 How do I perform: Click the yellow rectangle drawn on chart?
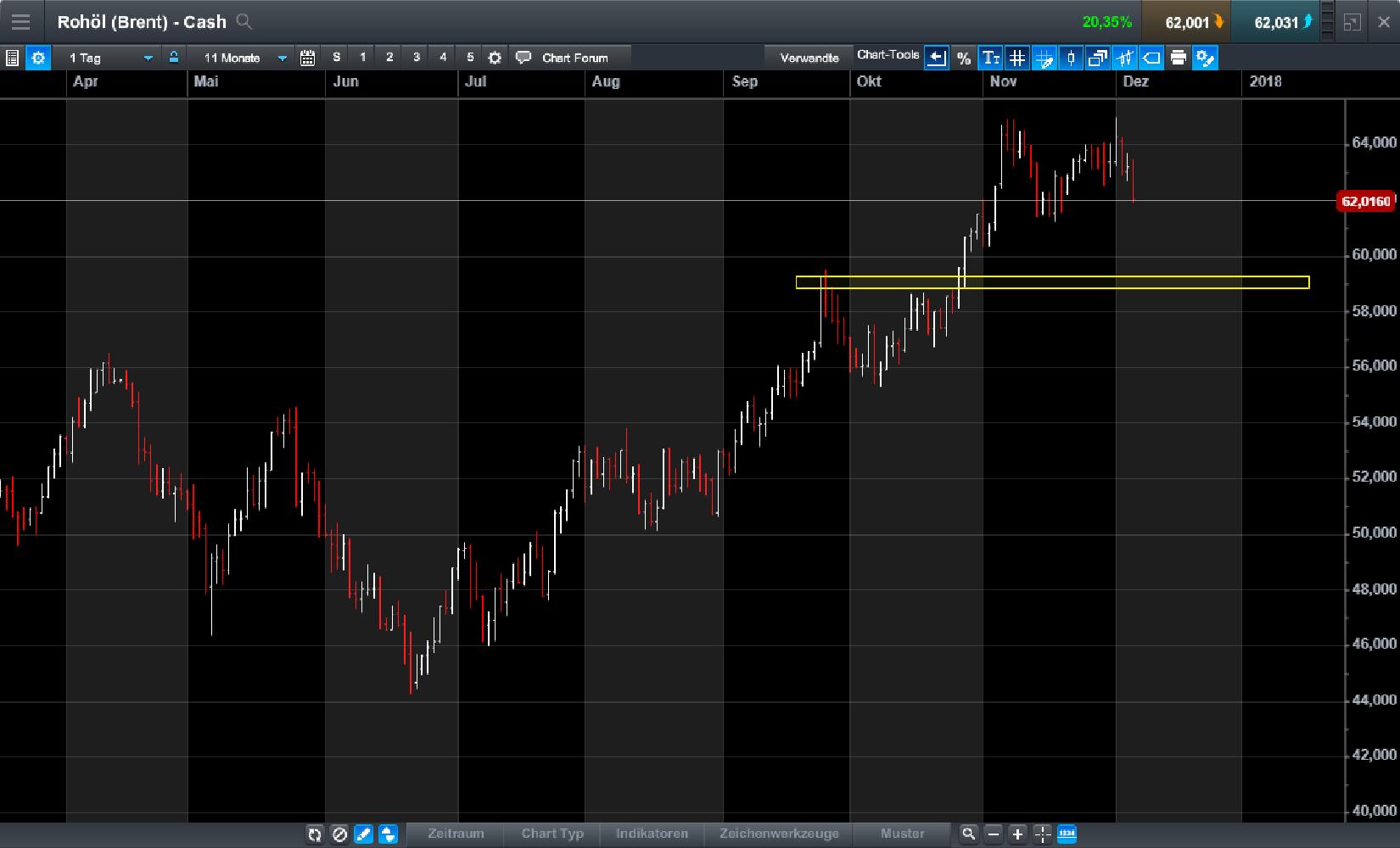[1052, 282]
